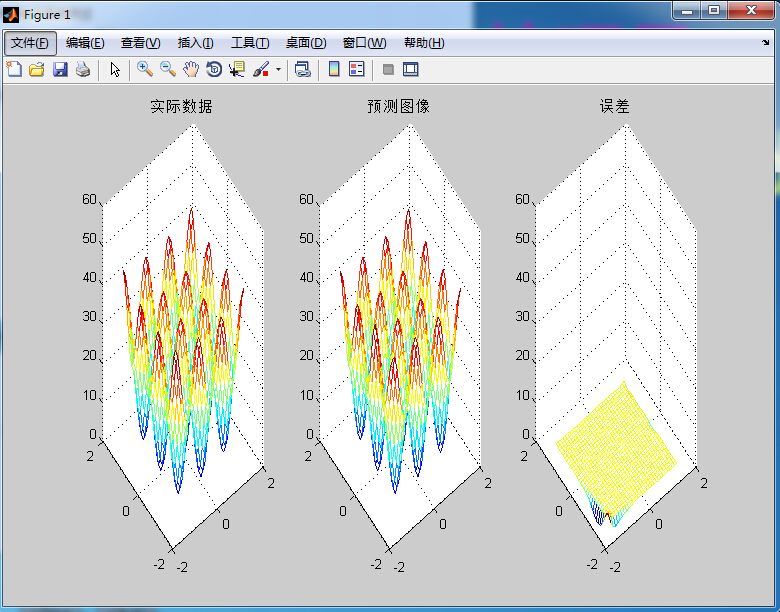The image size is (780, 612).
Task: Save figure with the floppy disk icon
Action: coord(60,69)
